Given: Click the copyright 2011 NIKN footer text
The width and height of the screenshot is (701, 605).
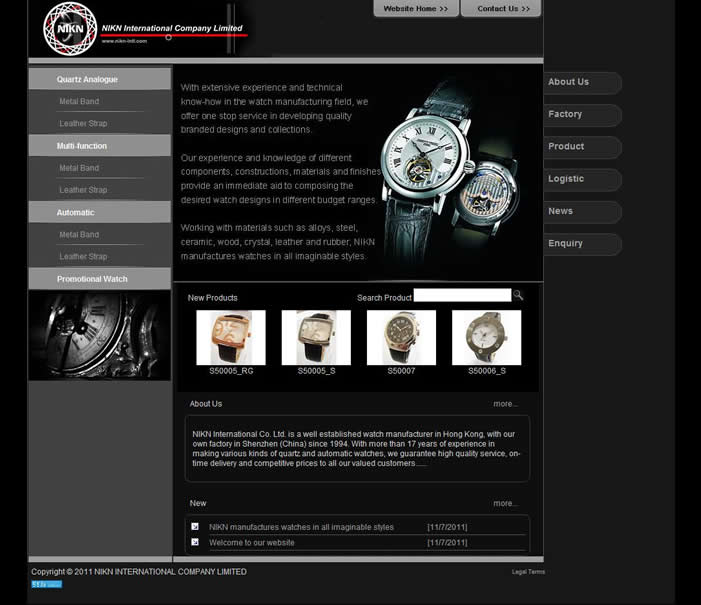Looking at the screenshot, I should (x=139, y=572).
